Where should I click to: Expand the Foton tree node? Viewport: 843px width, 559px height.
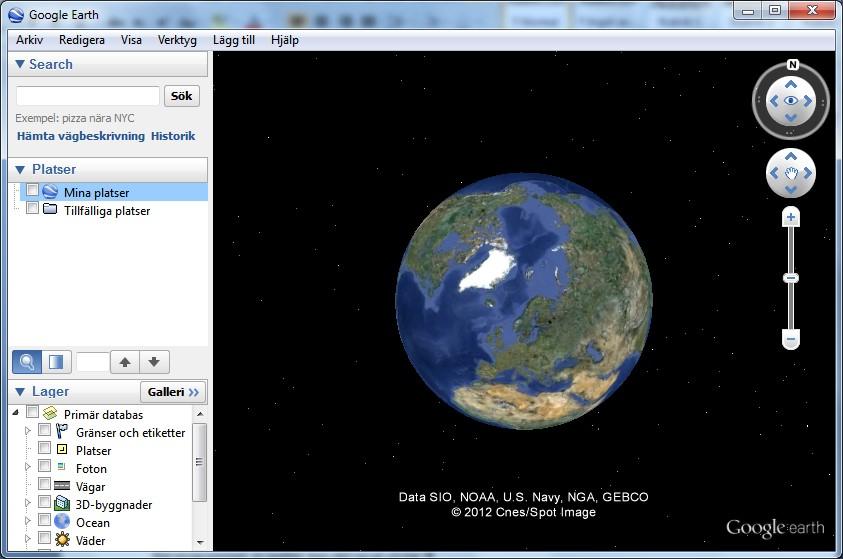(28, 467)
